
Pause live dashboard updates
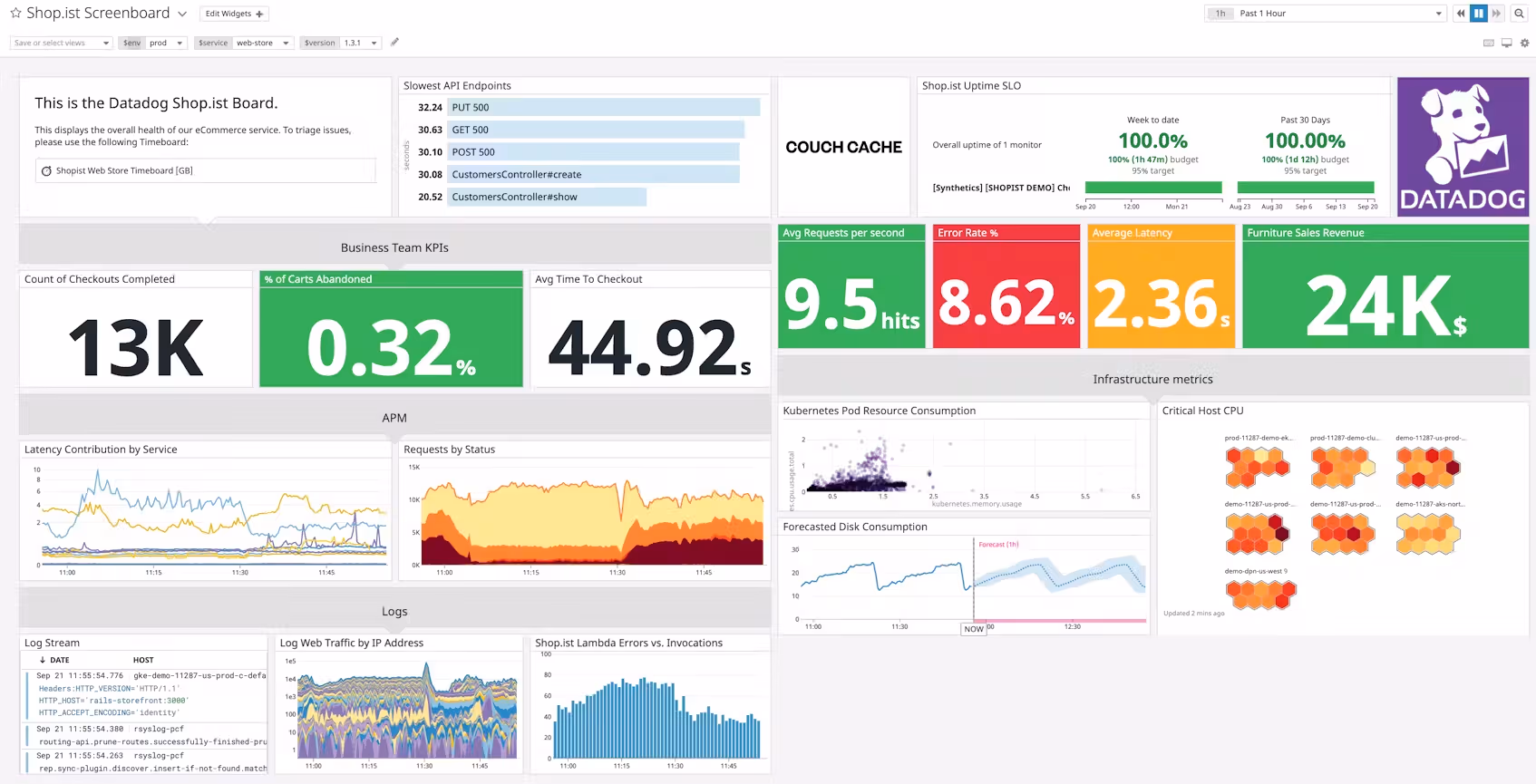1479,14
